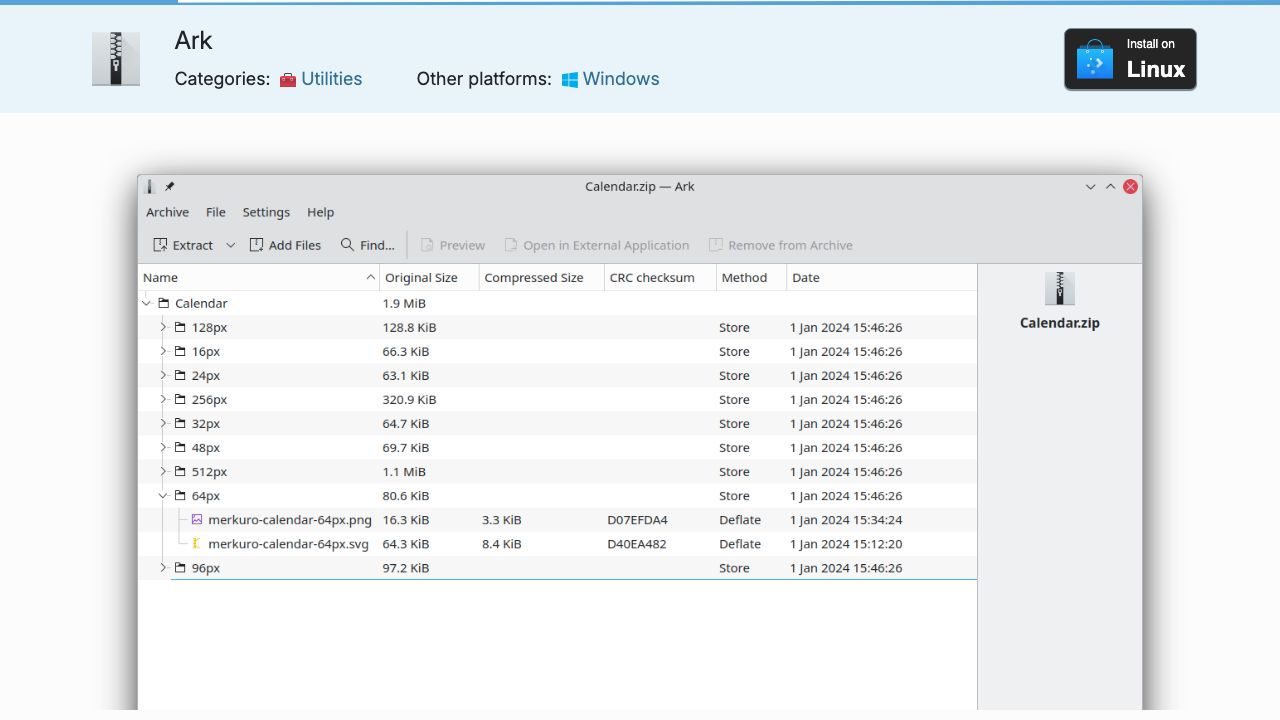The height and width of the screenshot is (720, 1280).
Task: Click the Calendar root folder icon
Action: 164,303
